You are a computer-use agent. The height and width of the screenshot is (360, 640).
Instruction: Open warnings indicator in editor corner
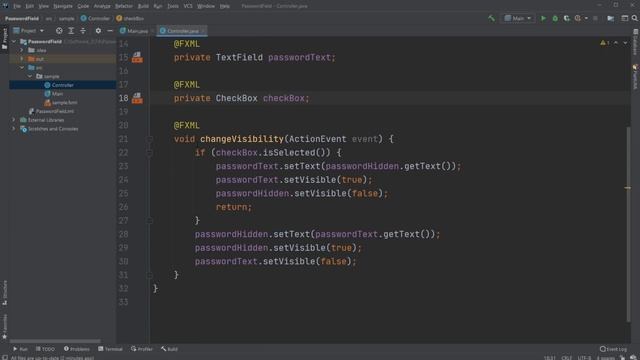[604, 42]
